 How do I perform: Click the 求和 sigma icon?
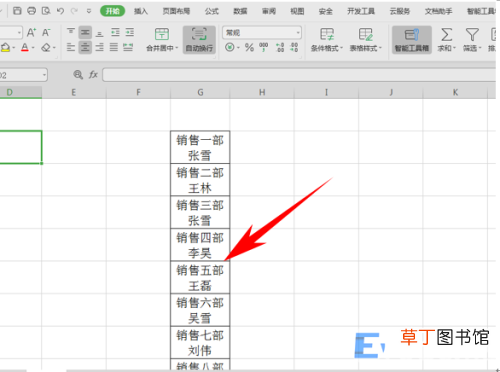(447, 34)
